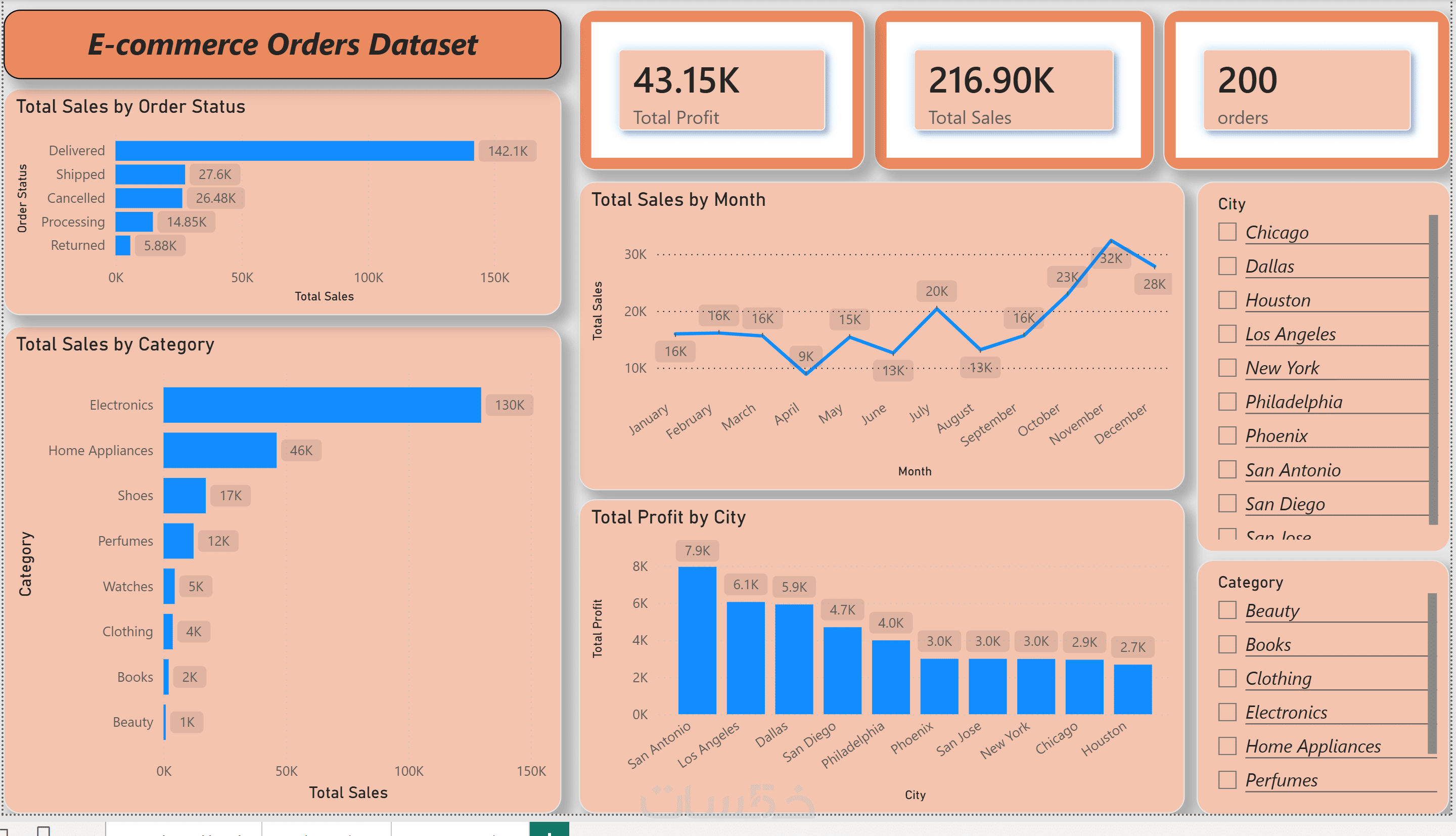Select the Total Sales 216.90K card
The width and height of the screenshot is (1456, 836).
(1014, 90)
